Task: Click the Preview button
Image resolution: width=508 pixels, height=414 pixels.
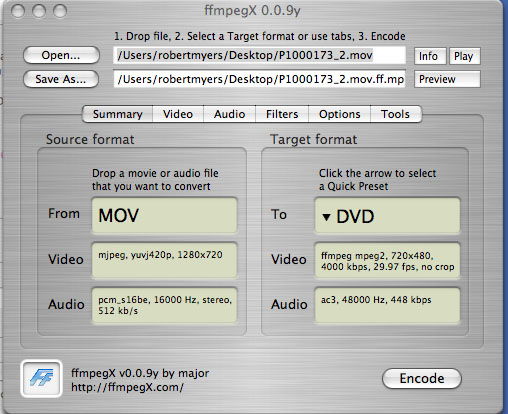Action: point(447,79)
